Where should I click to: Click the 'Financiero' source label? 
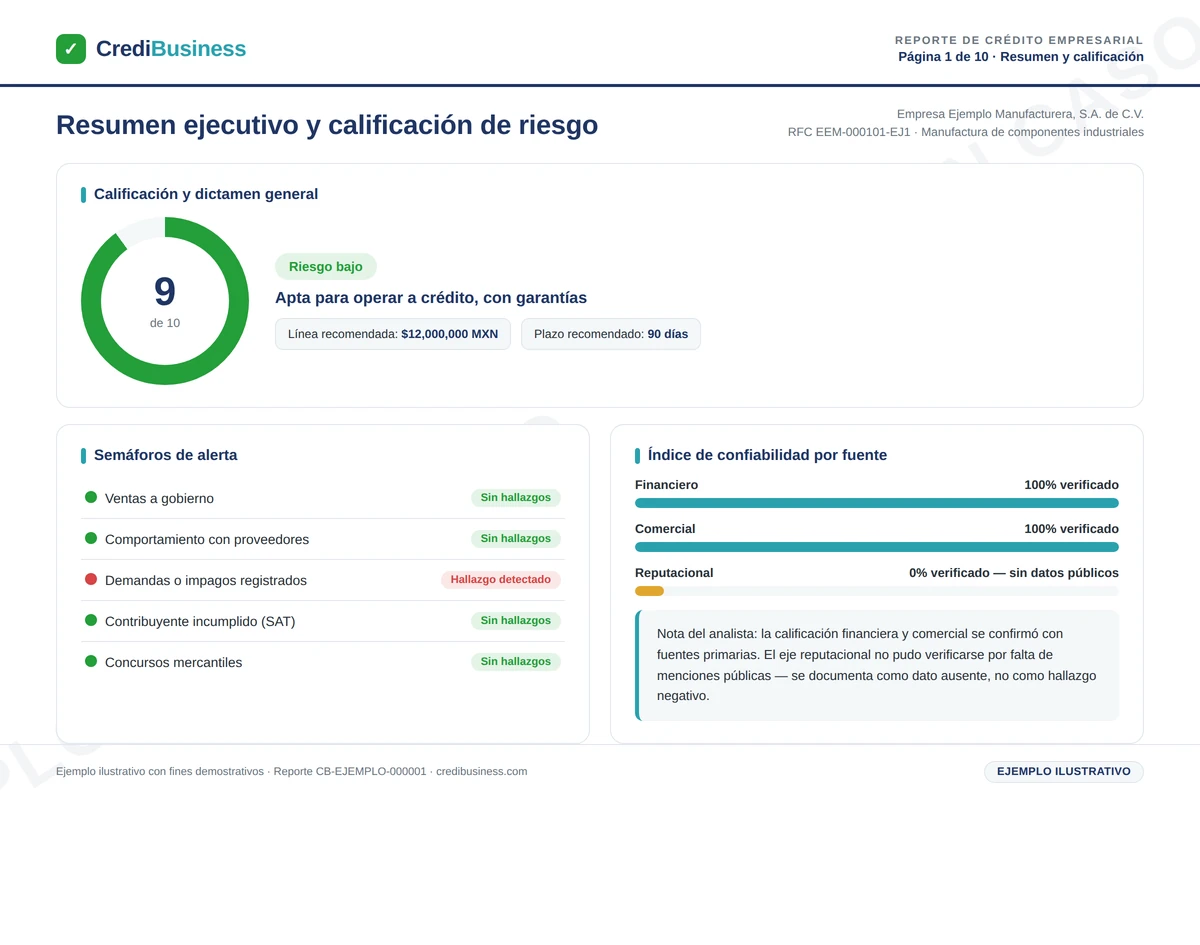(667, 485)
